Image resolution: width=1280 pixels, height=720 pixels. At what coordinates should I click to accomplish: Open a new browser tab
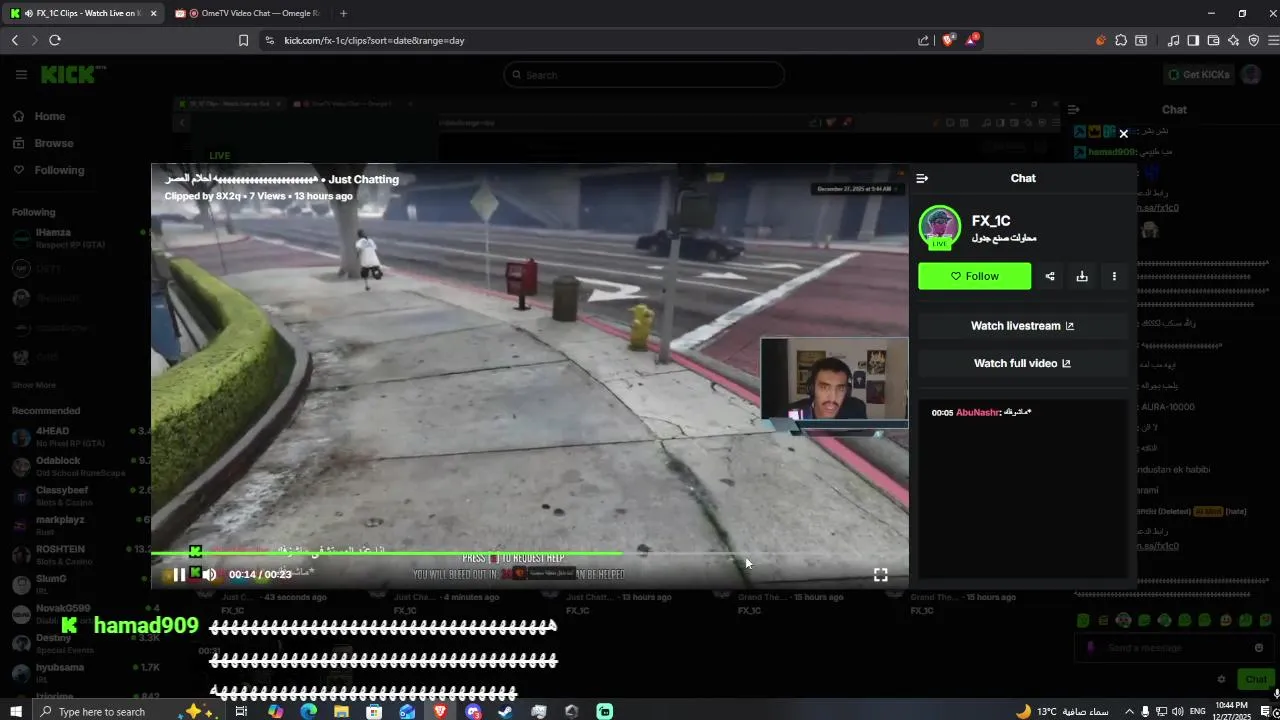(343, 13)
